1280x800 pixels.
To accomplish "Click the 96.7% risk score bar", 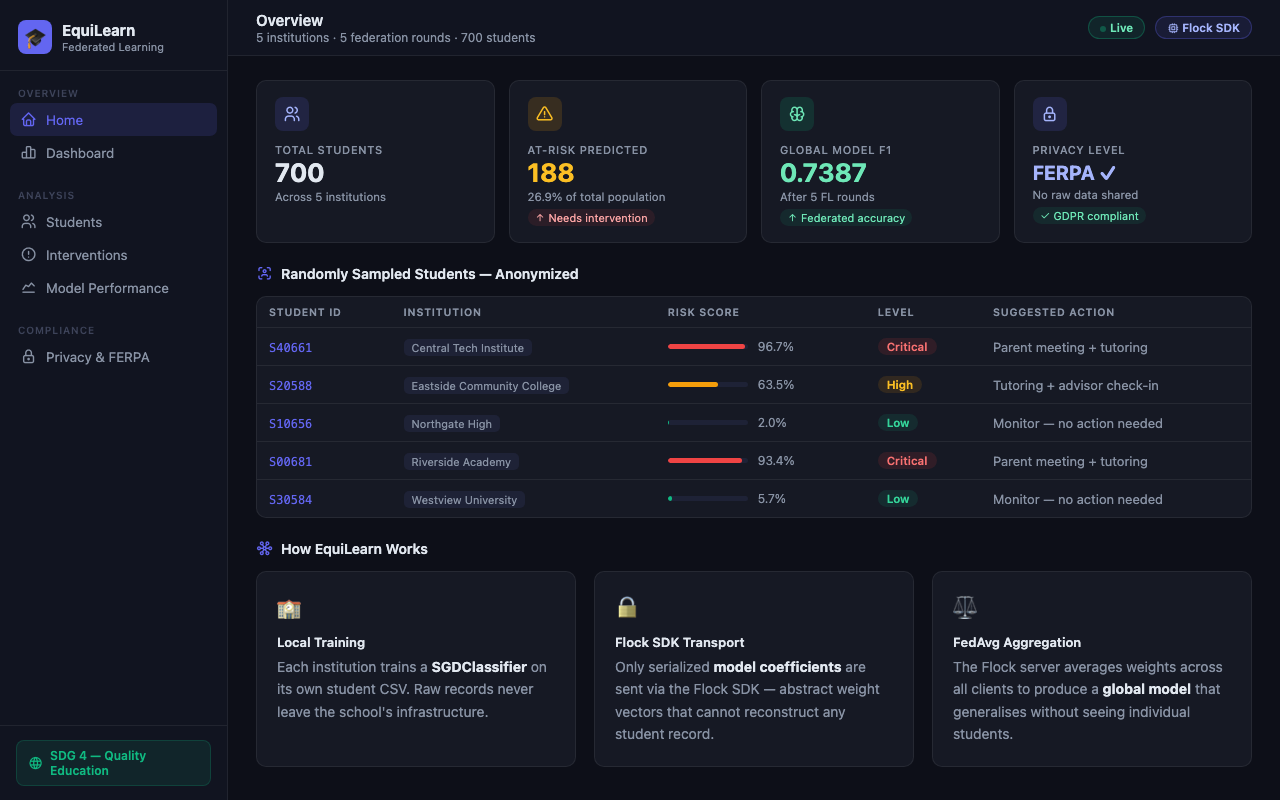I will (x=708, y=347).
